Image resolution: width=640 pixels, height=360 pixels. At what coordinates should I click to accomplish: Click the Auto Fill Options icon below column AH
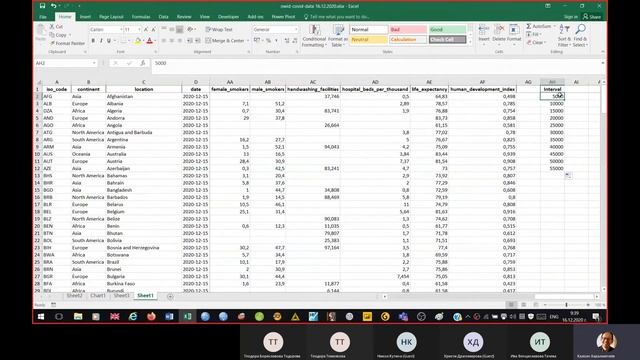click(568, 176)
